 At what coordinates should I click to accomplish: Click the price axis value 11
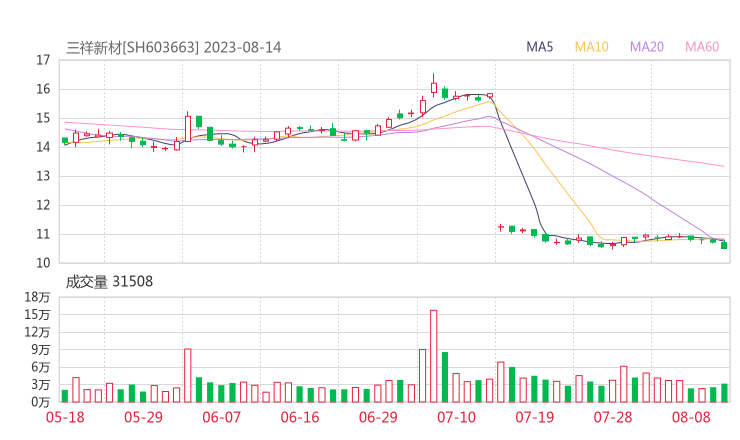43,234
